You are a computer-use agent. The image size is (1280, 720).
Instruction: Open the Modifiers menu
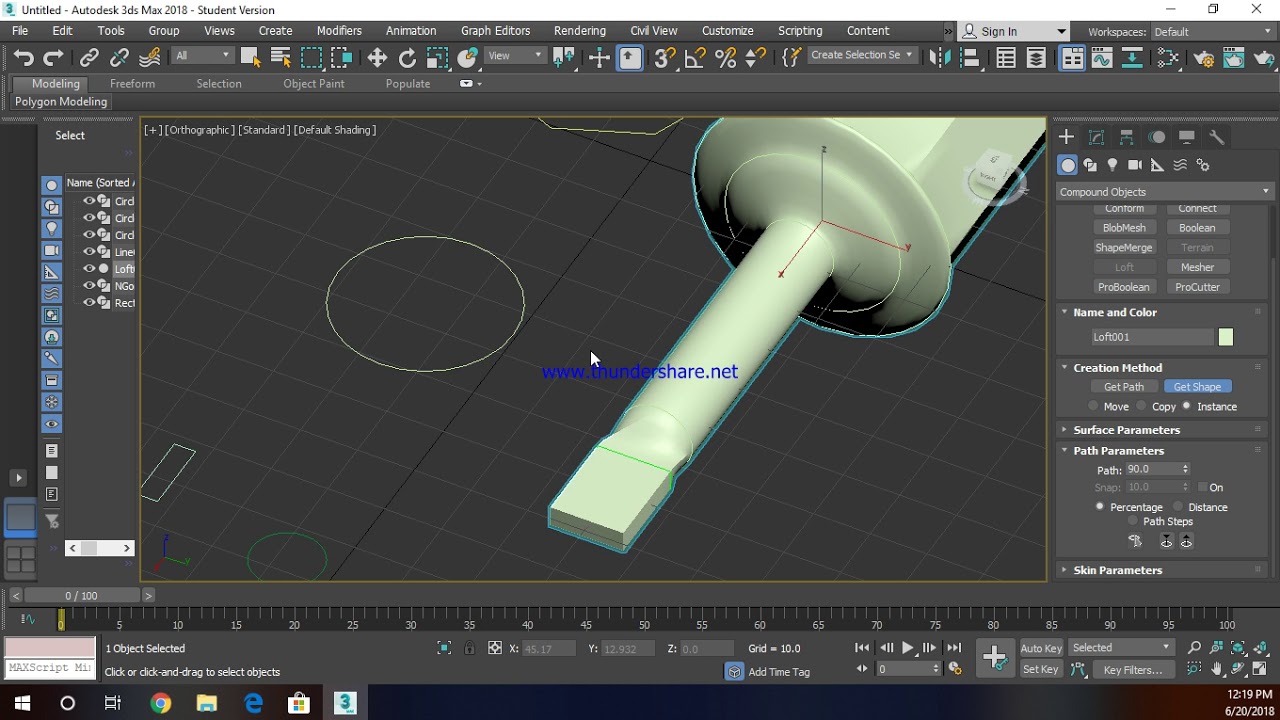tap(339, 31)
